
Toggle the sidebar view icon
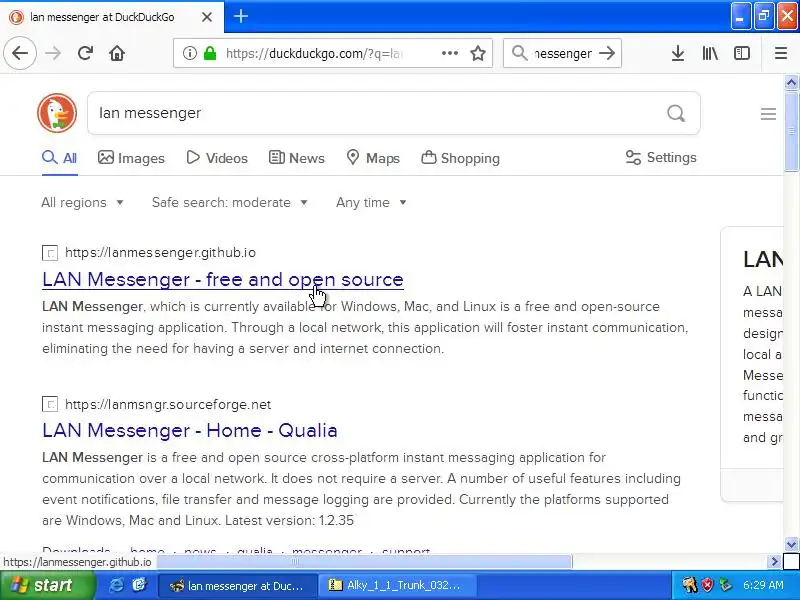pyautogui.click(x=741, y=53)
